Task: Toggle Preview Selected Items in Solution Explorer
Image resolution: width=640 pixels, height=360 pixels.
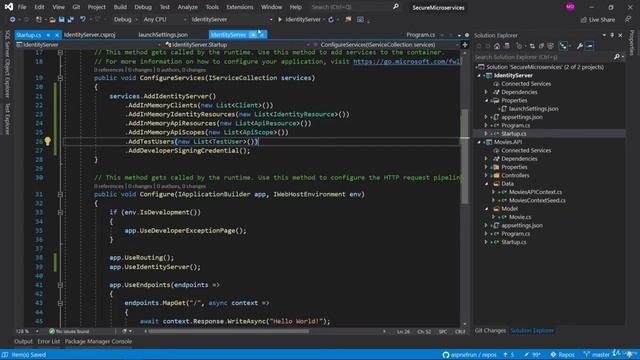Action: [589, 46]
